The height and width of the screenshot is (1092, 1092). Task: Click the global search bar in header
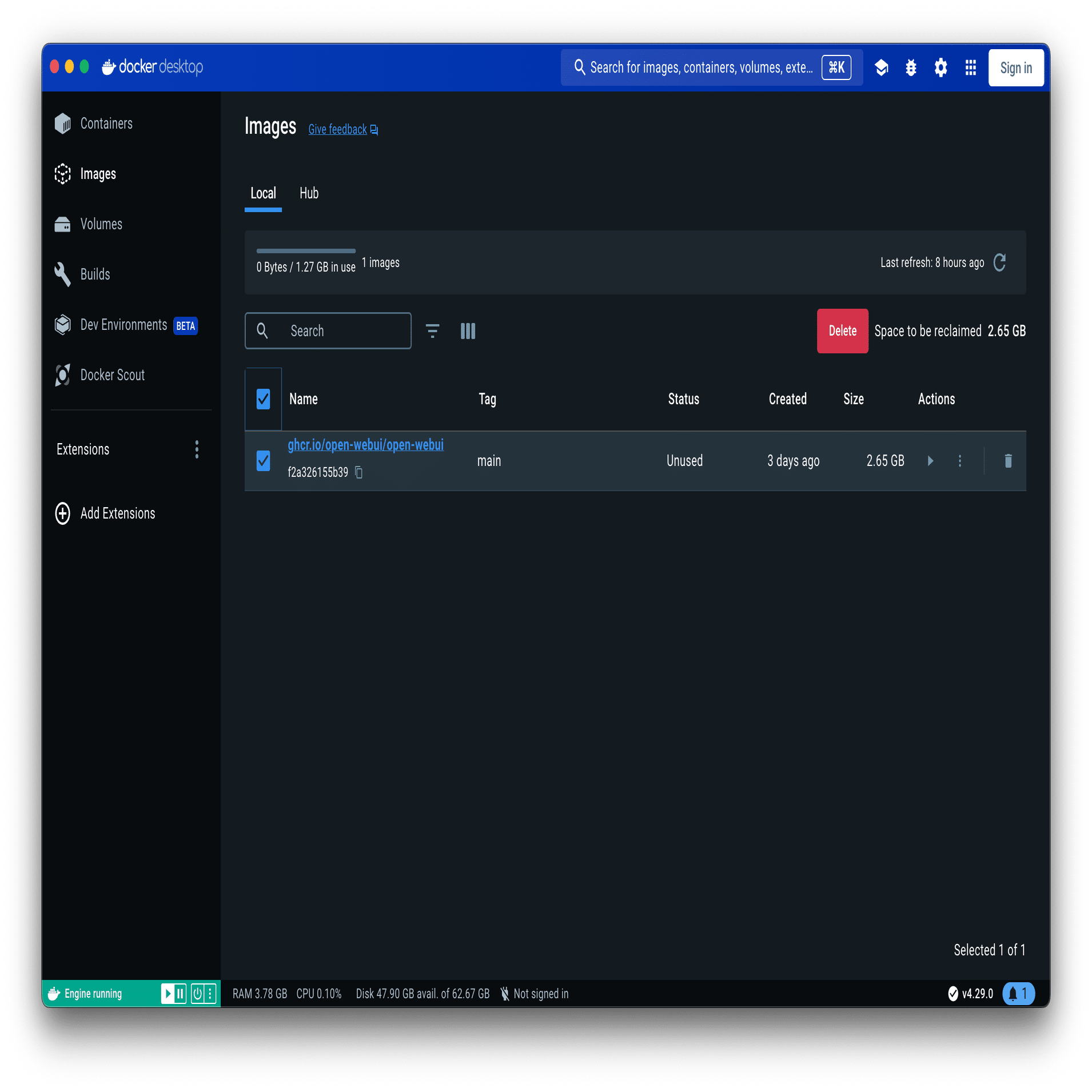tap(712, 67)
